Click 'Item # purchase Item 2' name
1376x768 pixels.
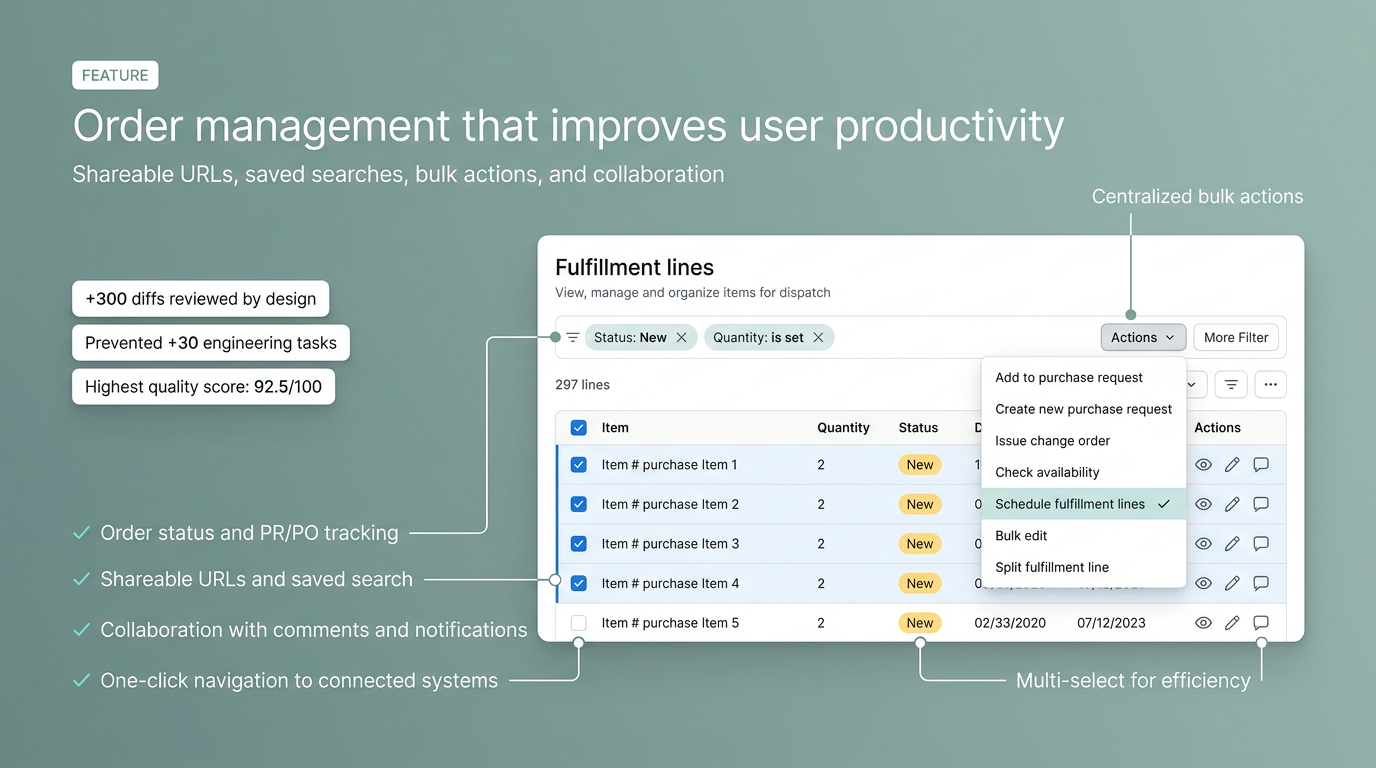670,504
